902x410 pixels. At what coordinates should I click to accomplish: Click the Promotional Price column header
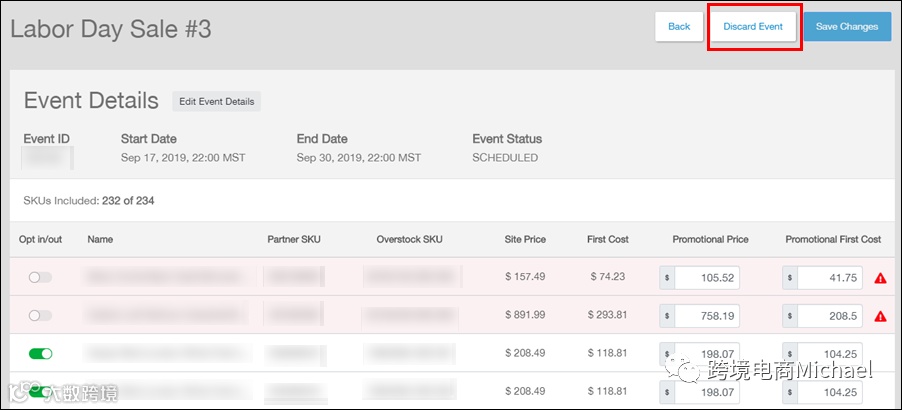[x=710, y=240]
